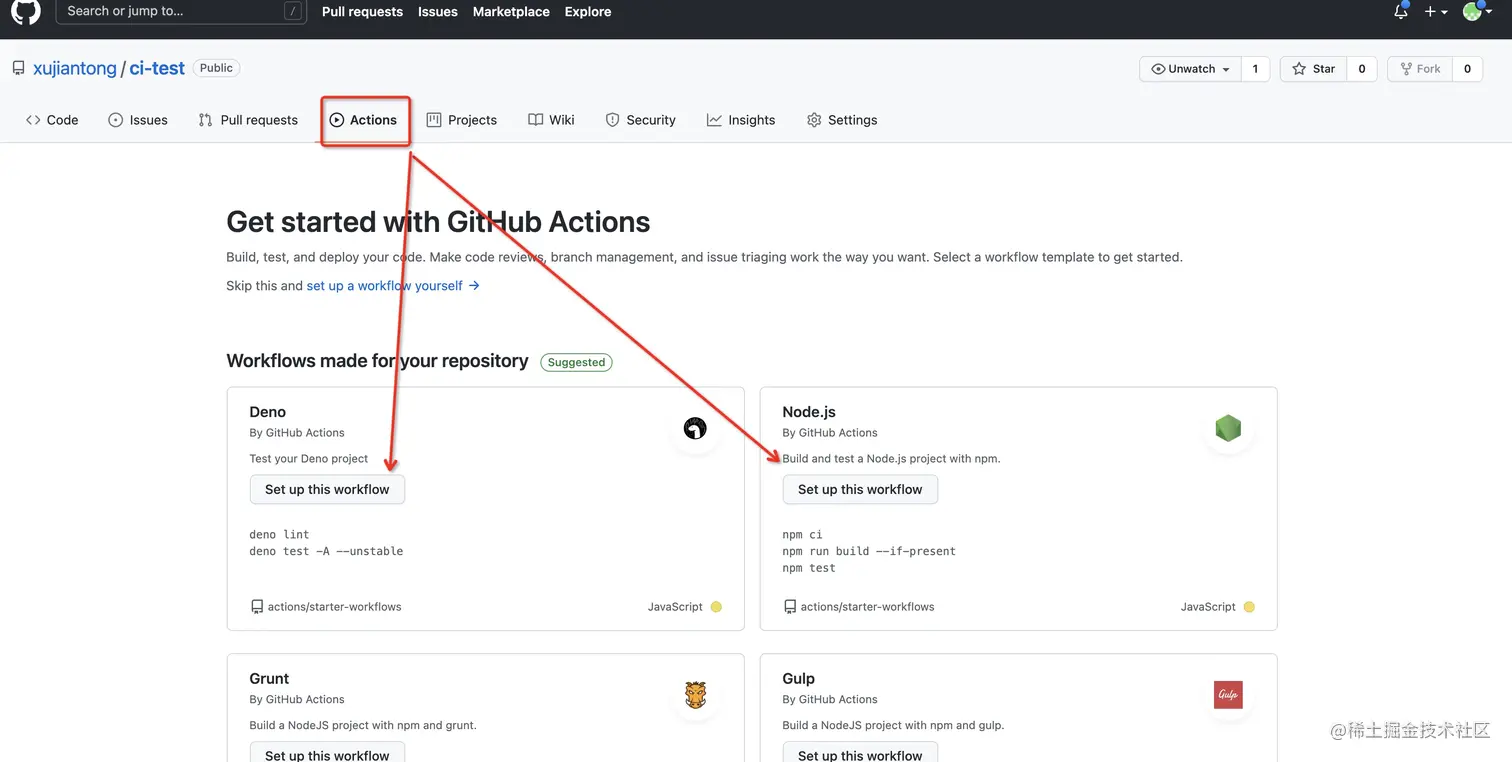Open the ci-test repository link

157,69
